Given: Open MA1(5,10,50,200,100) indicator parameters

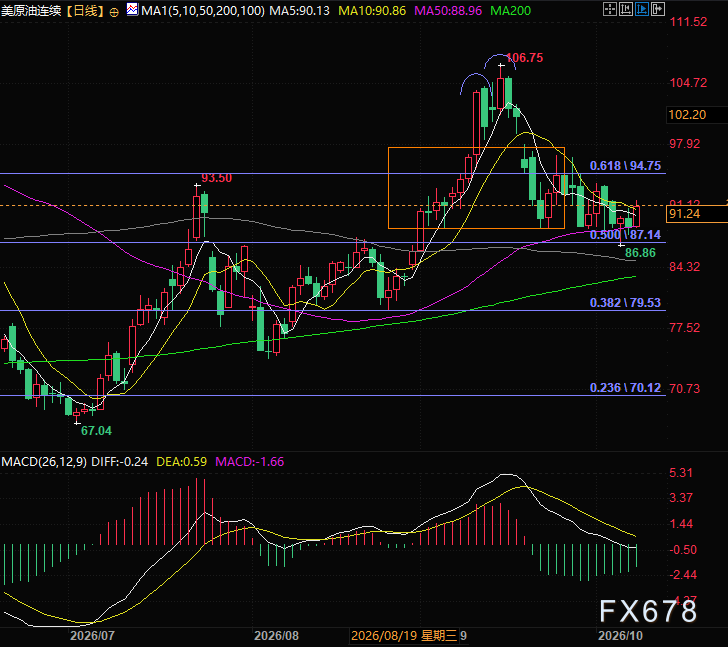Looking at the screenshot, I should [203, 11].
